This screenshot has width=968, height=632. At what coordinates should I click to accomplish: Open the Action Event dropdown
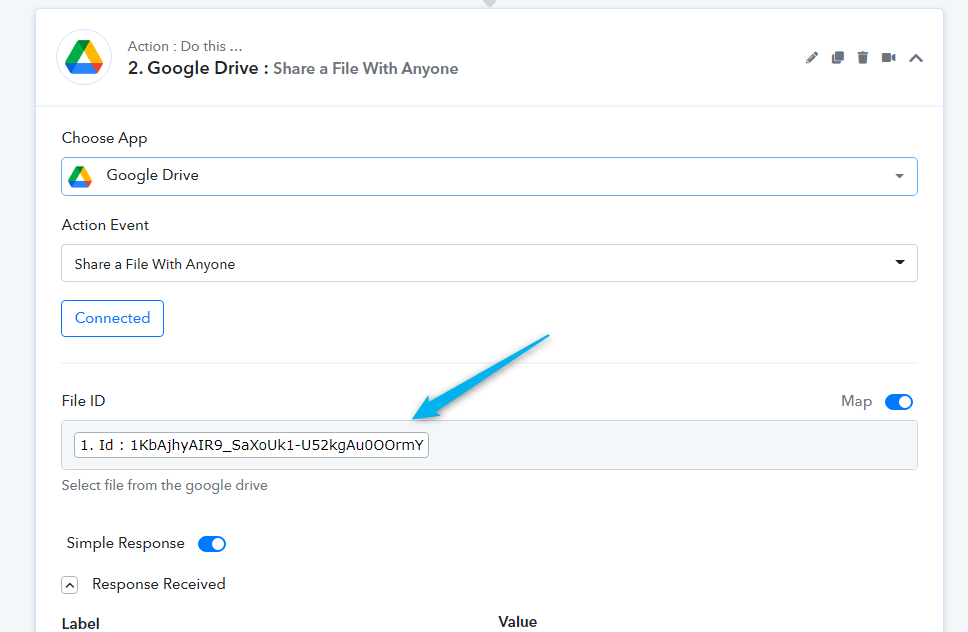coord(489,264)
